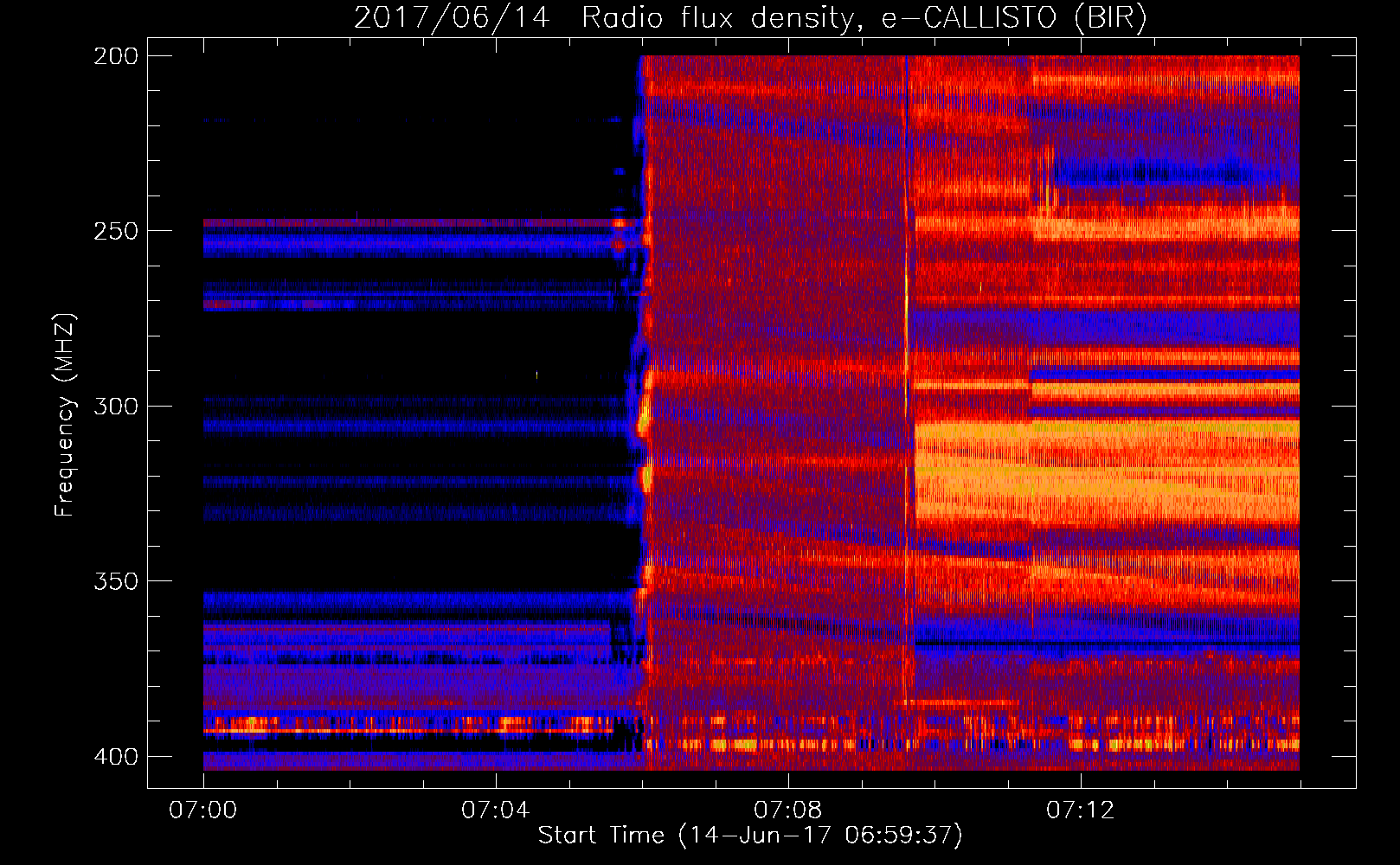
Task: Click the '07:04' time tick label
Action: point(495,811)
